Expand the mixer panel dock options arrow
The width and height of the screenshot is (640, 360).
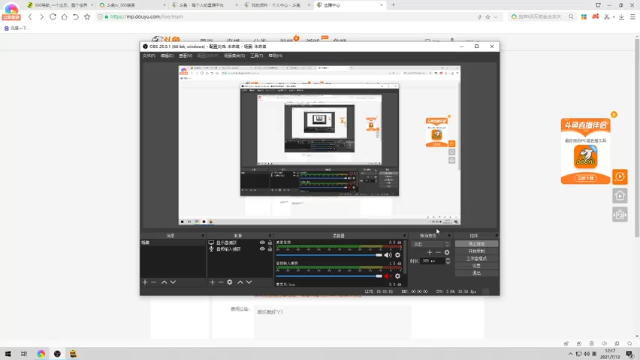pos(404,236)
